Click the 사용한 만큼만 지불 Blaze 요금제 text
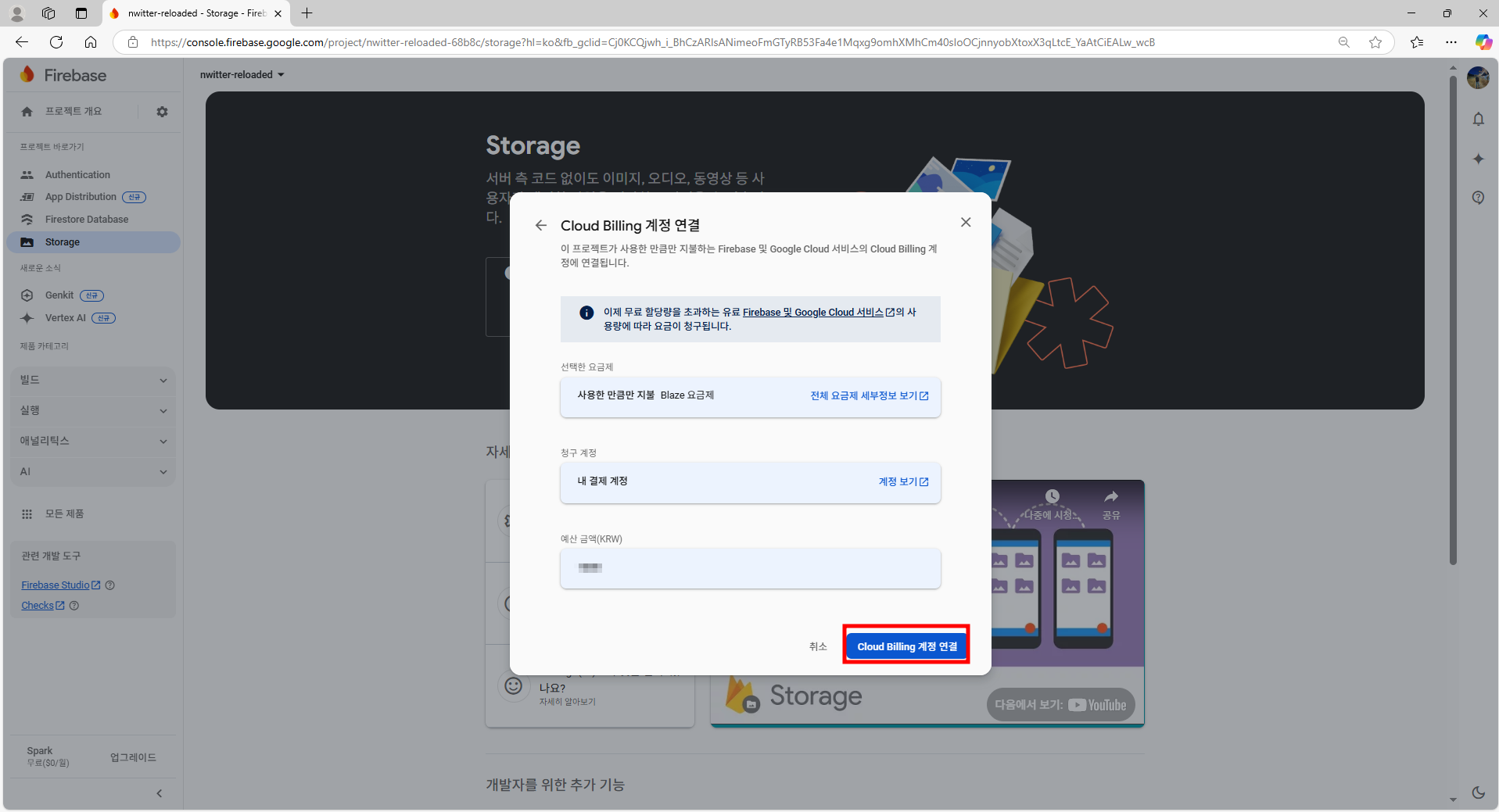 [646, 395]
